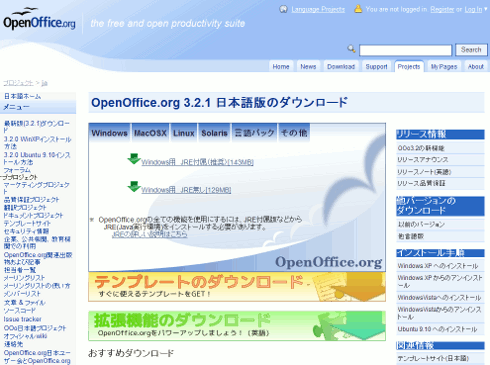Switch to the 言語パック tab
490x365 pixels.
point(254,133)
